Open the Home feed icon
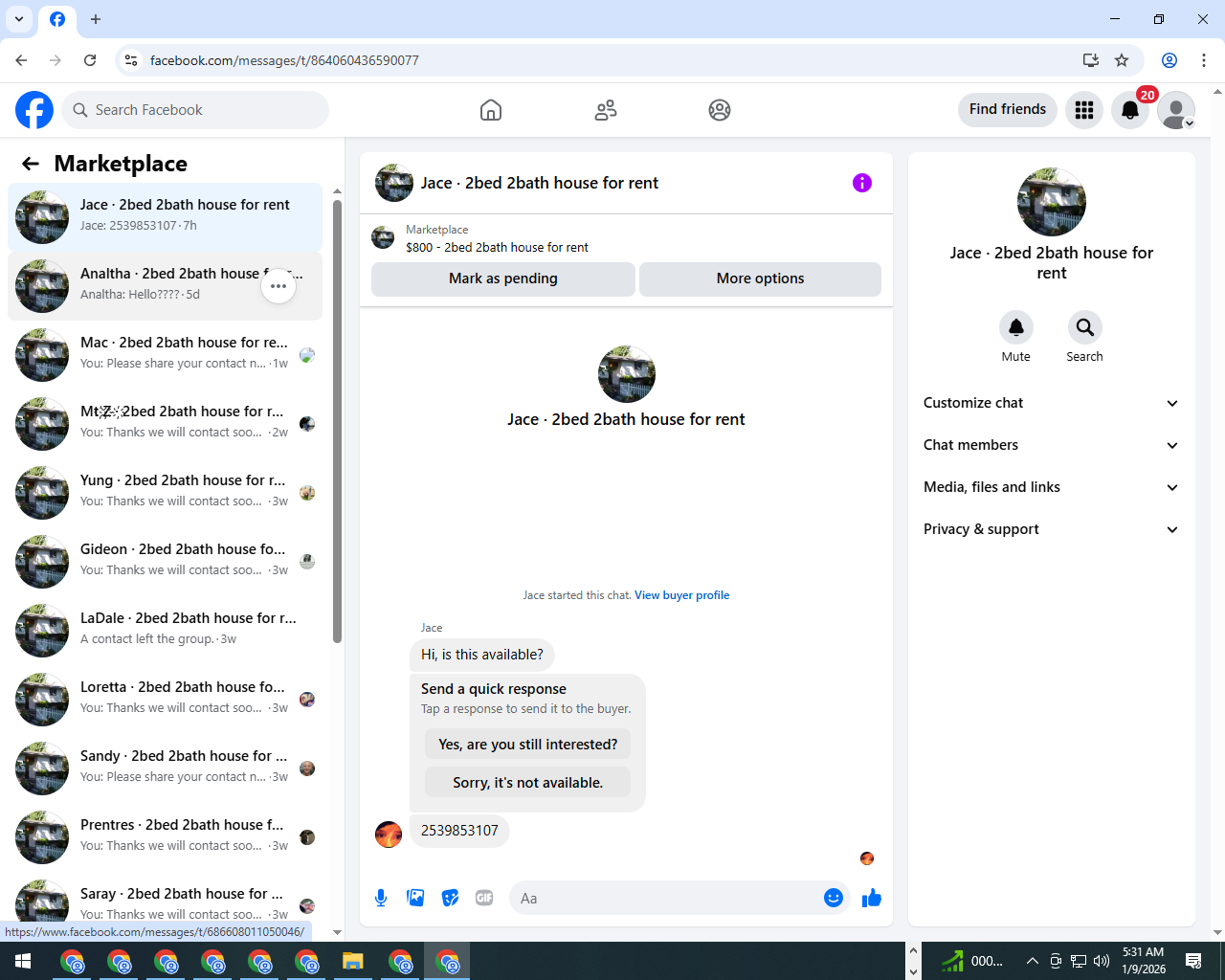Screen dimensions: 1225x980 coord(491,110)
